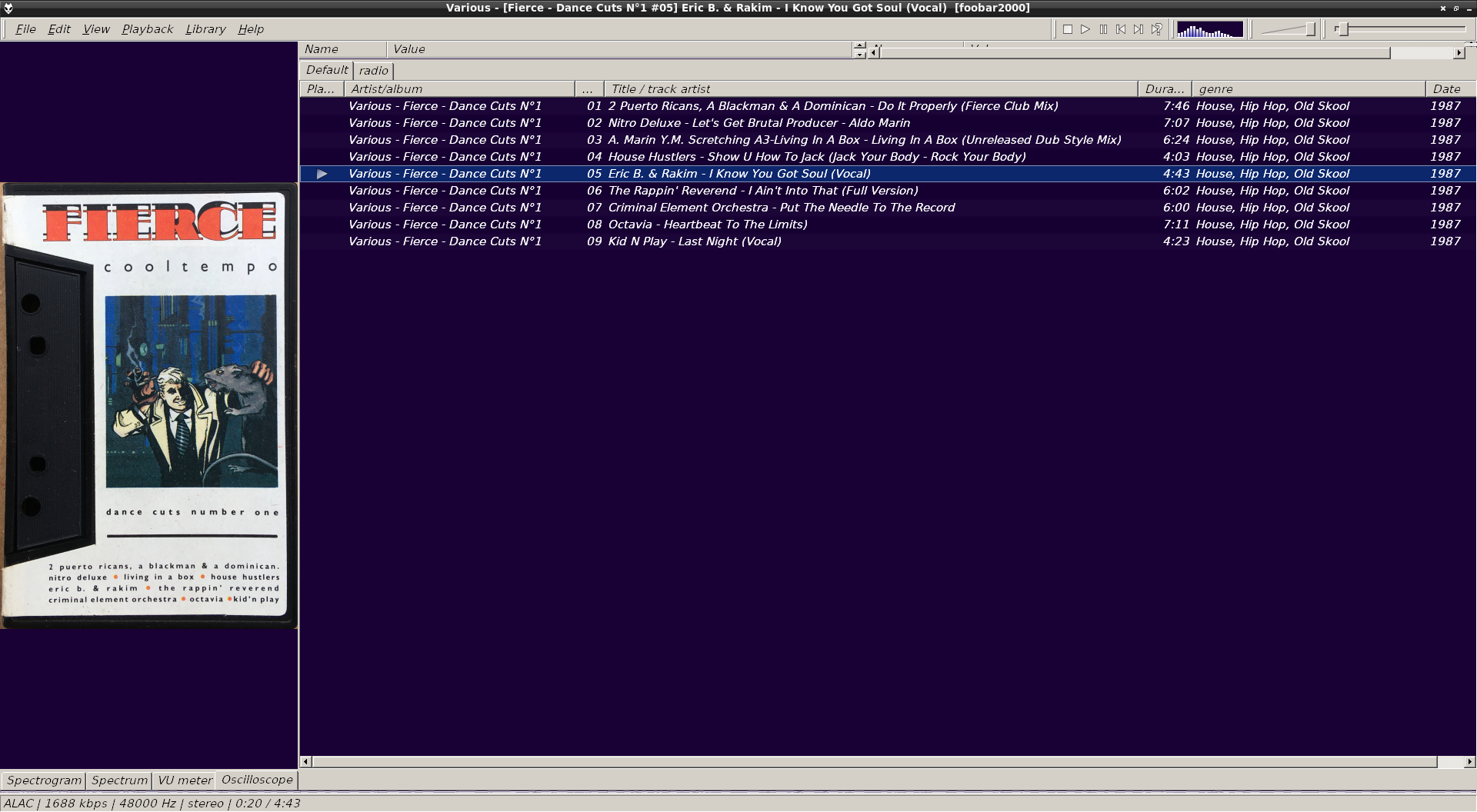Viewport: 1477px width, 812px height.
Task: Select track 03 Living In A Box
Action: [888, 140]
